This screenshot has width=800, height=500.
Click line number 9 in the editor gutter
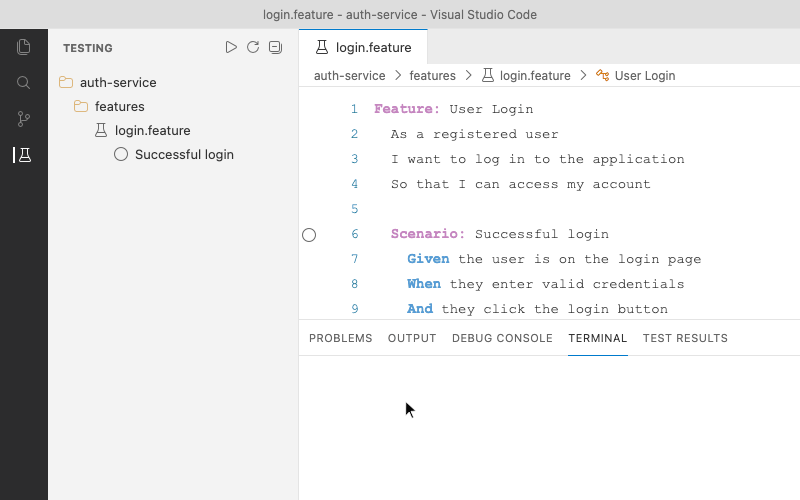click(354, 309)
